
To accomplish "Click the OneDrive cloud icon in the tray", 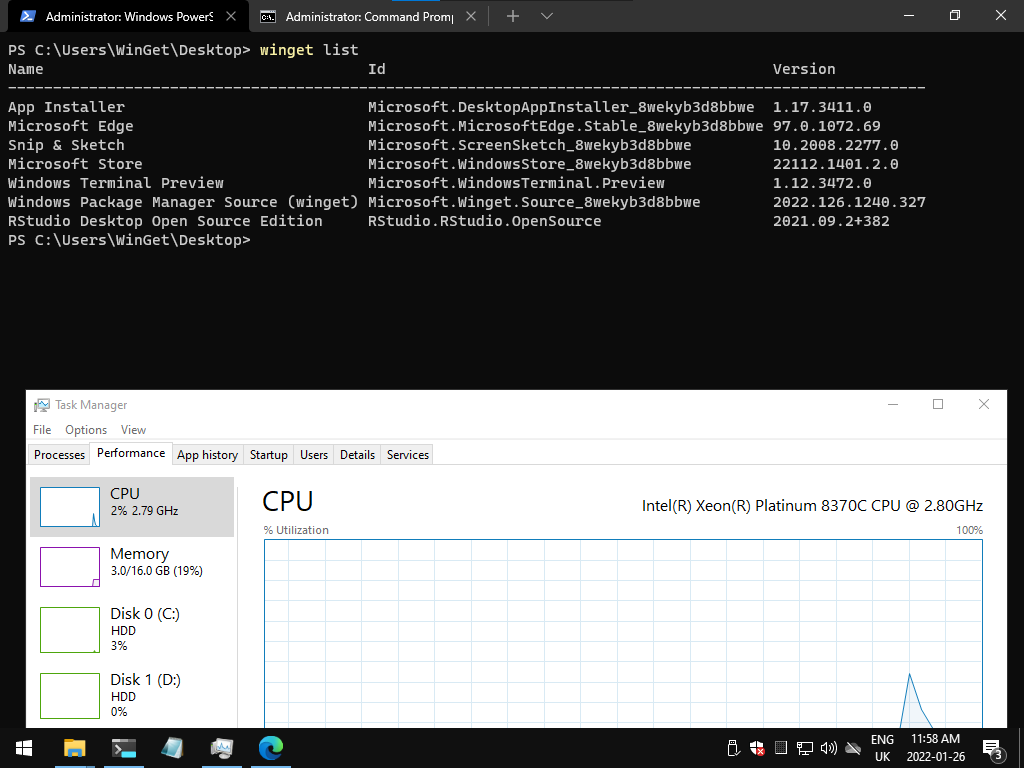I will click(853, 748).
